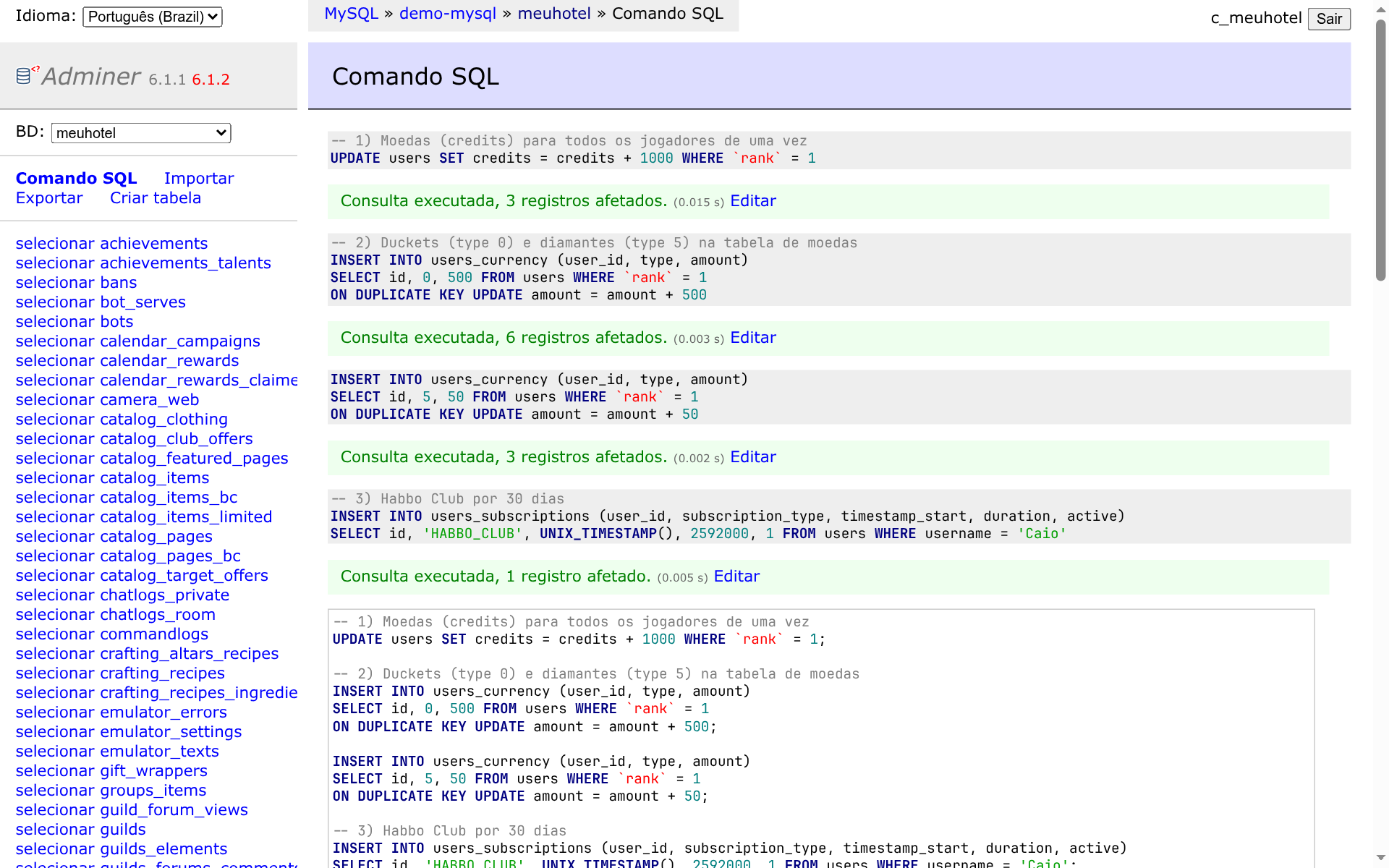Screen dimensions: 1389x868
Task: Select the catalog_target_offers table
Action: (x=142, y=575)
